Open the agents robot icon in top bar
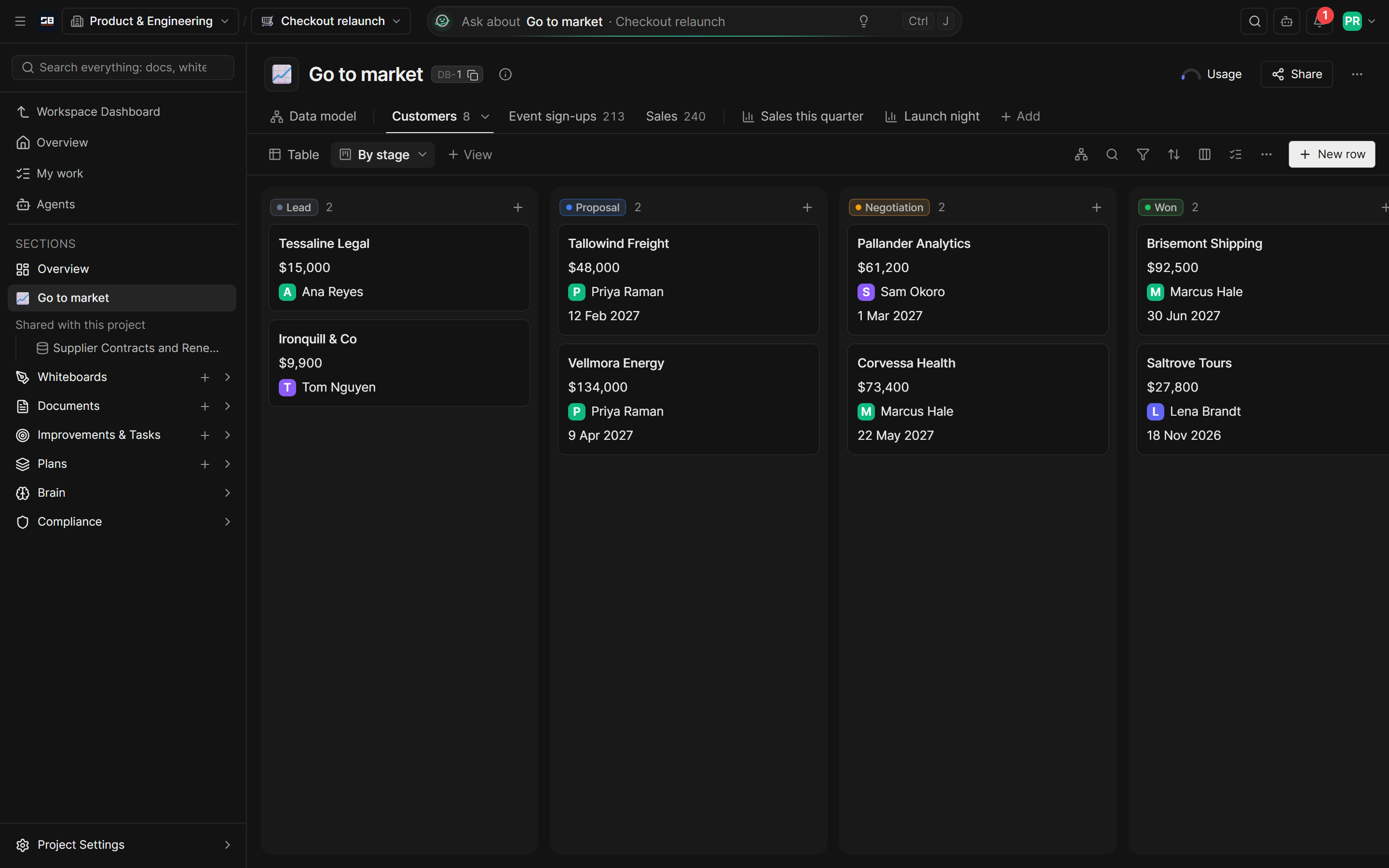Image resolution: width=1389 pixels, height=868 pixels. point(1286,21)
